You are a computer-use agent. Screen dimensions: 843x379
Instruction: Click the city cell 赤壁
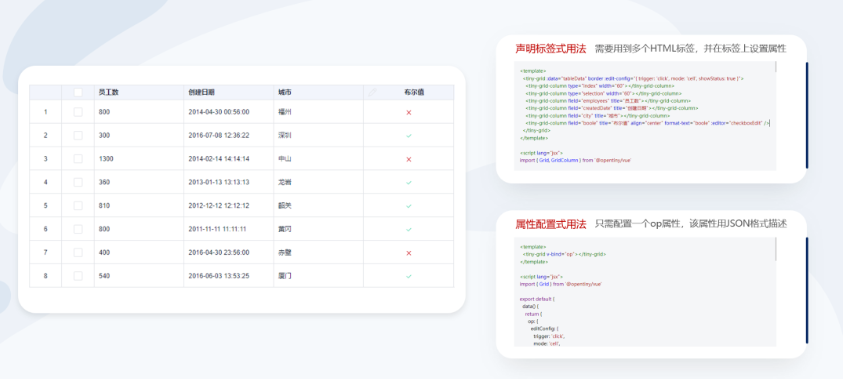click(x=284, y=253)
